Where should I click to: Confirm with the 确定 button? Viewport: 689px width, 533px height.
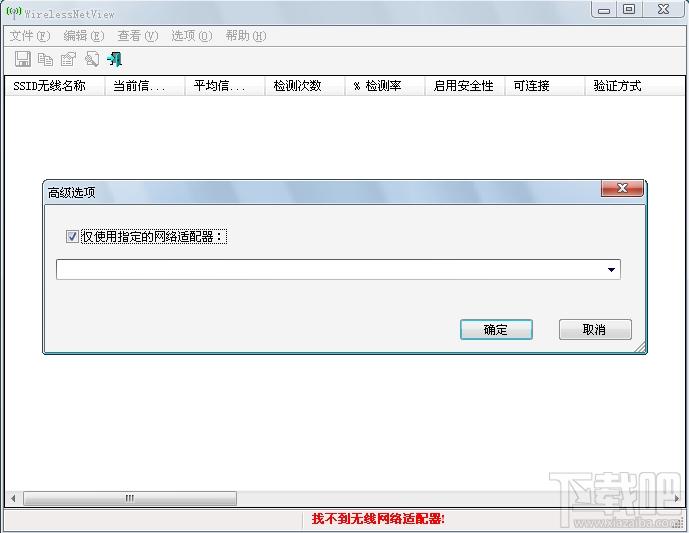pos(496,330)
